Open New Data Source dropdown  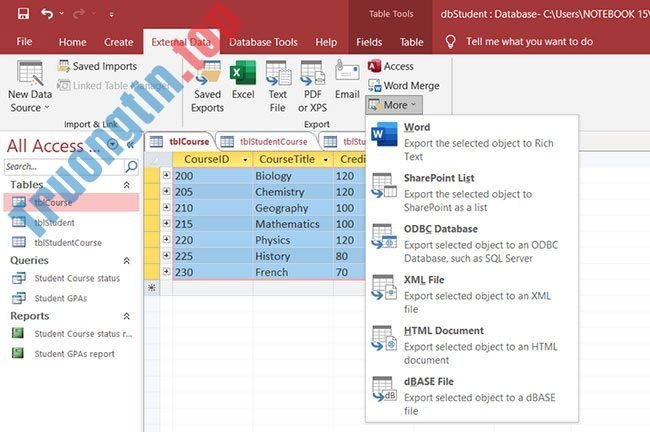click(30, 86)
